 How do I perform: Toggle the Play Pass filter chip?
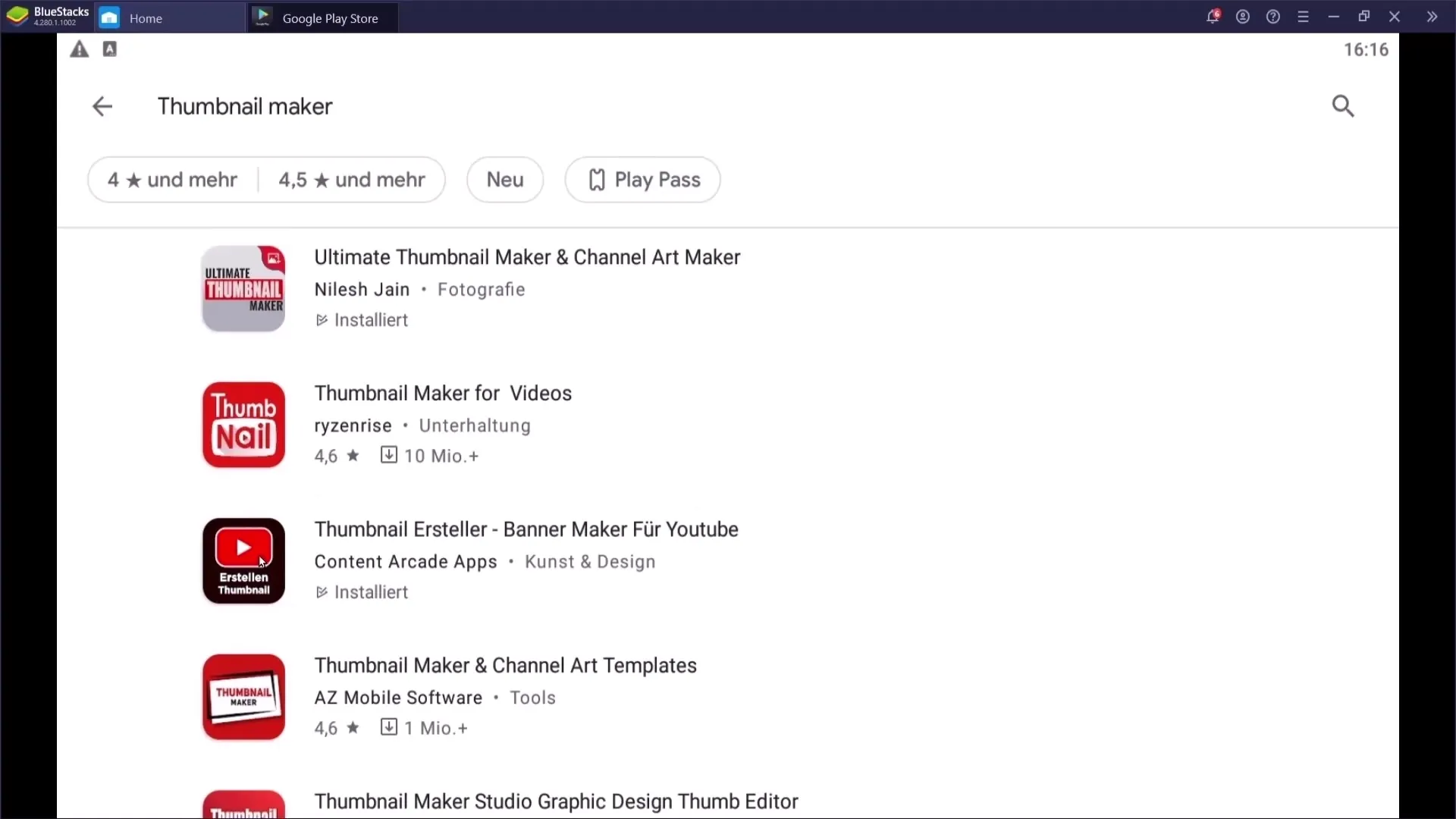click(642, 180)
